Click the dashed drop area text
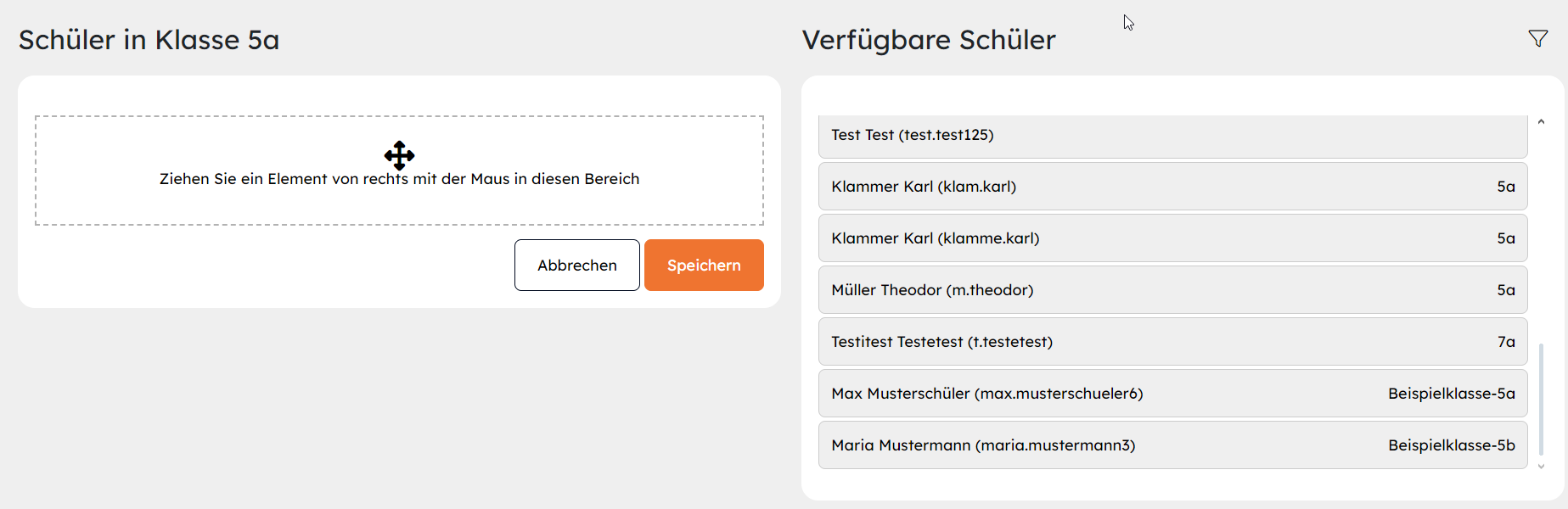1568x509 pixels. 399,179
